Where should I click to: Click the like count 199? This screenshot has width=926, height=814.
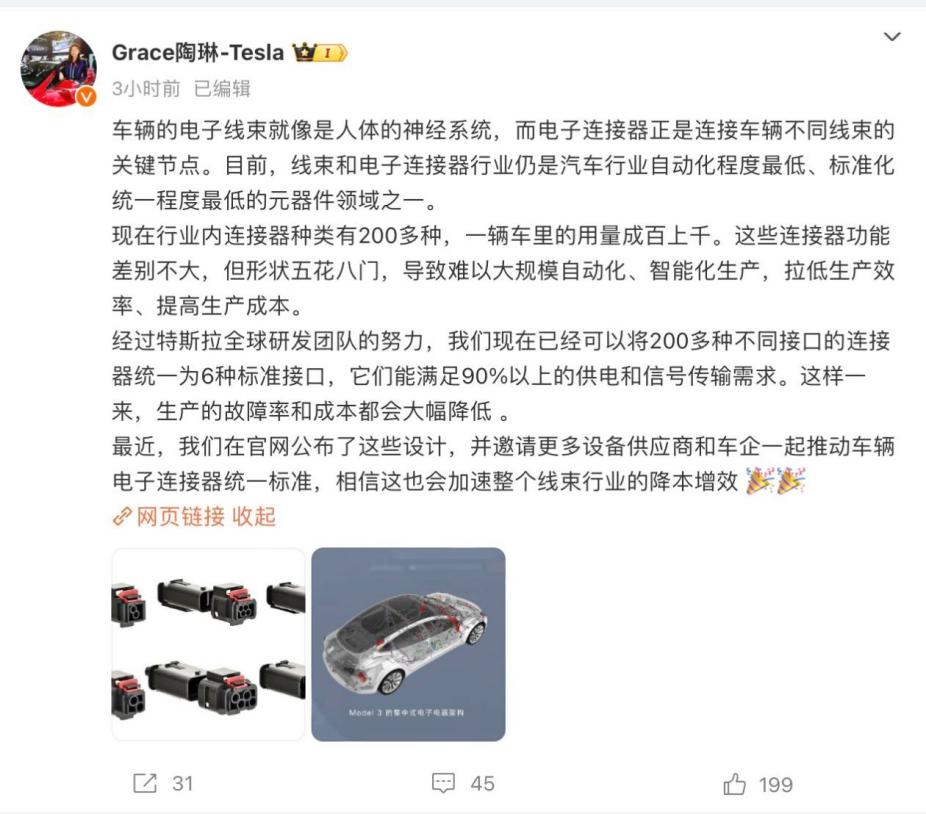[x=776, y=784]
